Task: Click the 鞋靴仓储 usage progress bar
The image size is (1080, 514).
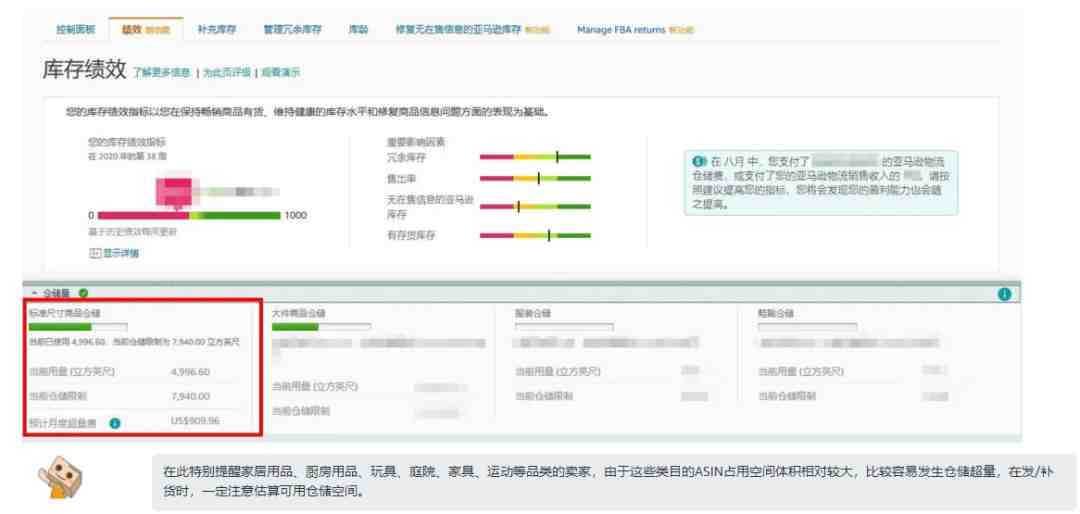Action: click(807, 327)
